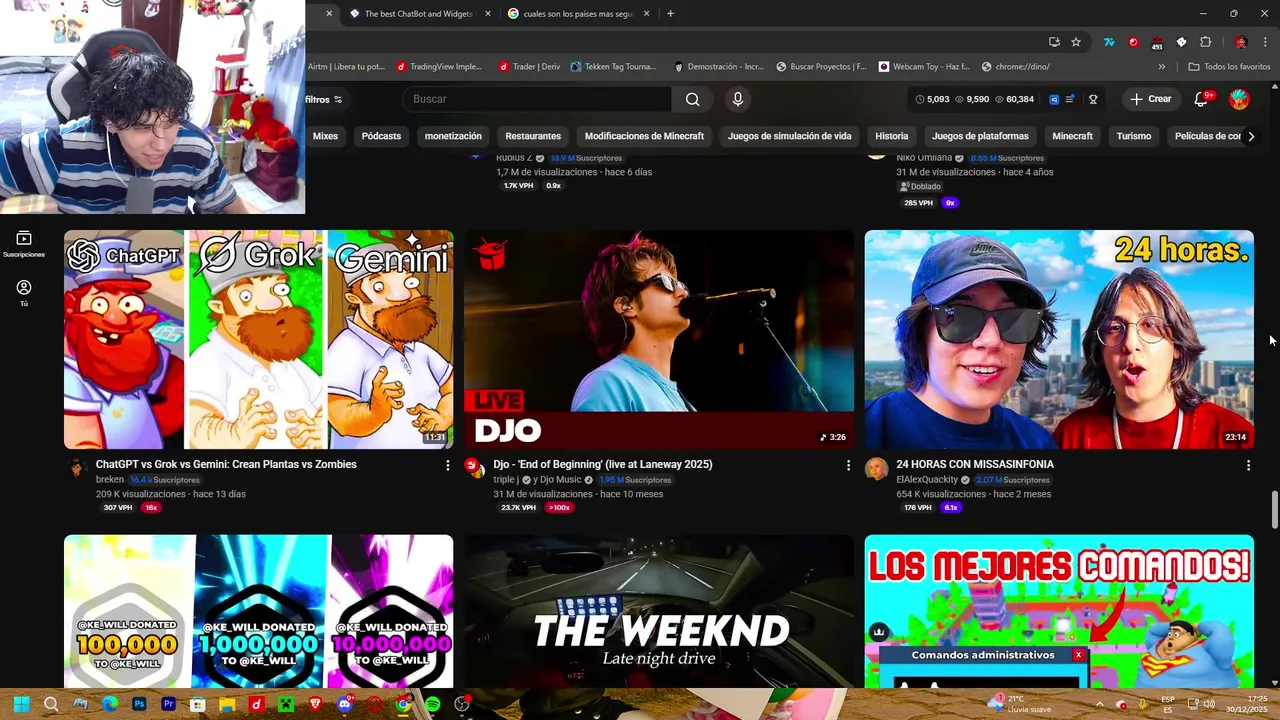This screenshot has height=720, width=1280.
Task: Click the YouTube search magnifier button
Action: point(692,99)
